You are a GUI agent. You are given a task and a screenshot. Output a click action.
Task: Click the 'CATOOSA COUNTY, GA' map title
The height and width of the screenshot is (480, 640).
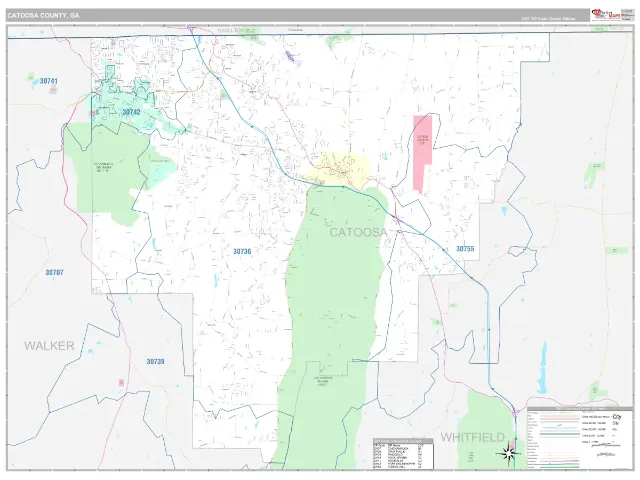click(x=43, y=16)
